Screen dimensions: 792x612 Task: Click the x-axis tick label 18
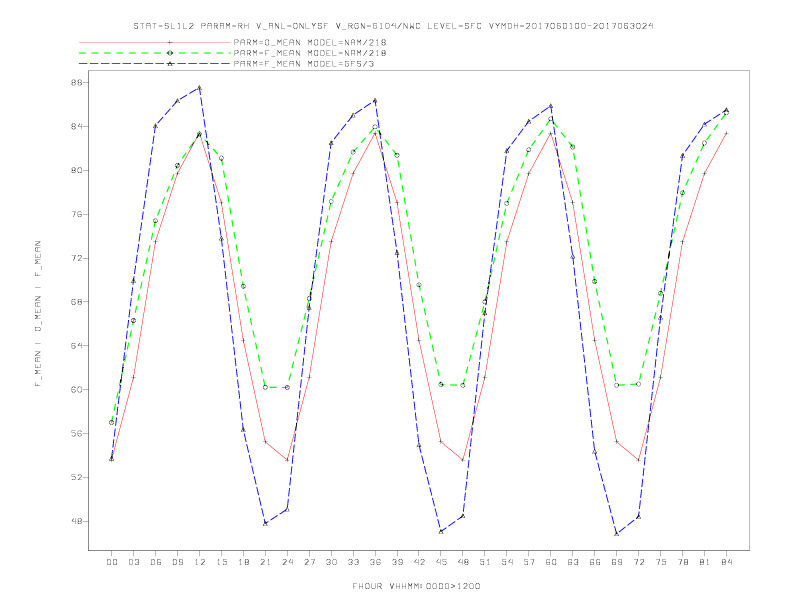tap(243, 562)
